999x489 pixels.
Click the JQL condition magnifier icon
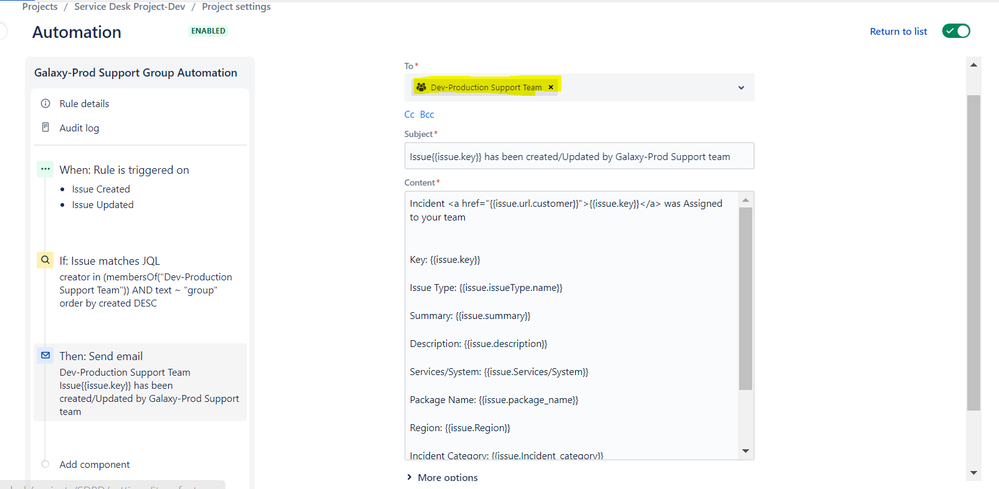click(x=45, y=260)
